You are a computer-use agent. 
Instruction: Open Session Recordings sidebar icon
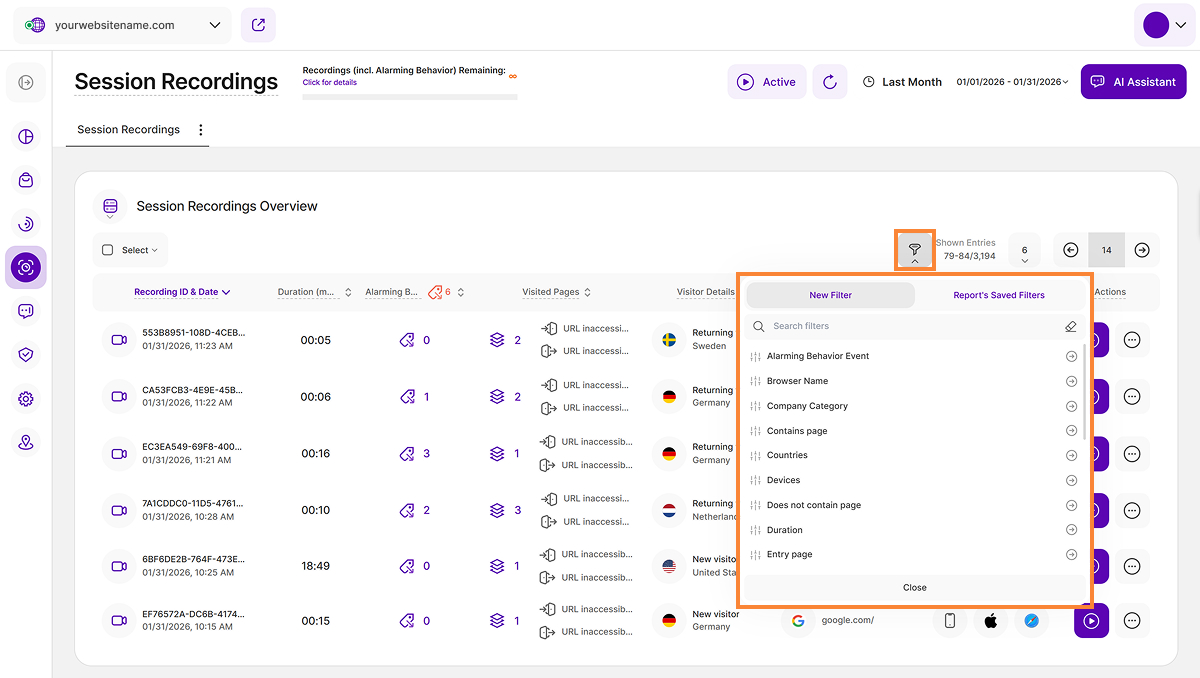26,267
